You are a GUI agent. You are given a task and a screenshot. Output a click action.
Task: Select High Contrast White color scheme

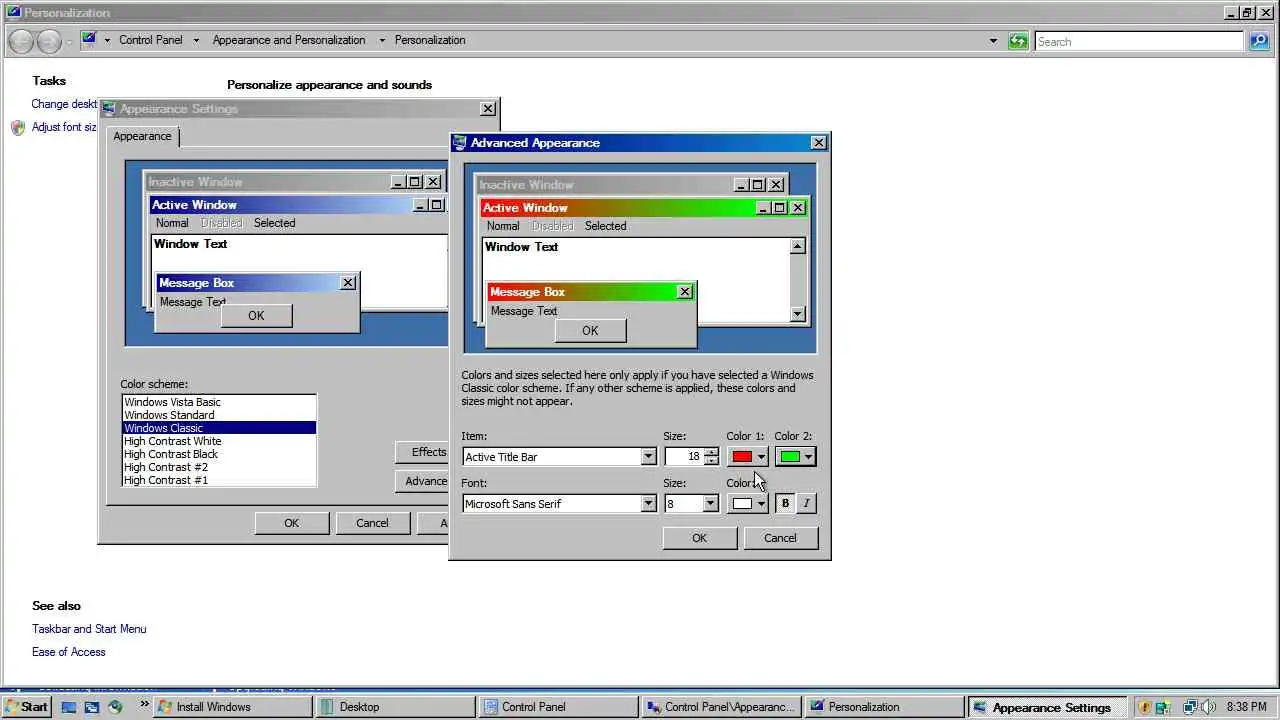coord(219,441)
